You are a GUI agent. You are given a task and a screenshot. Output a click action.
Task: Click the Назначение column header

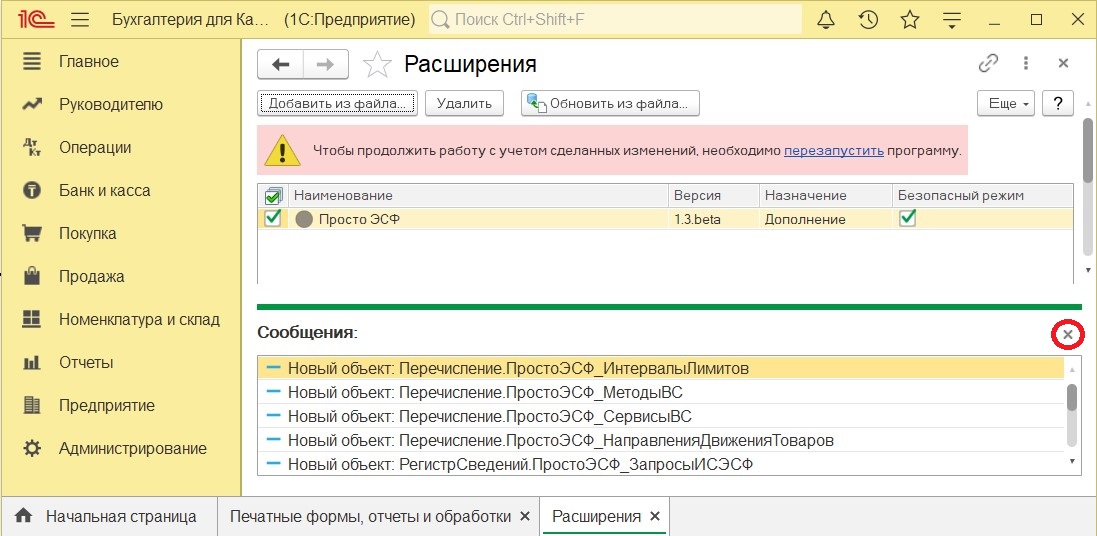[826, 195]
